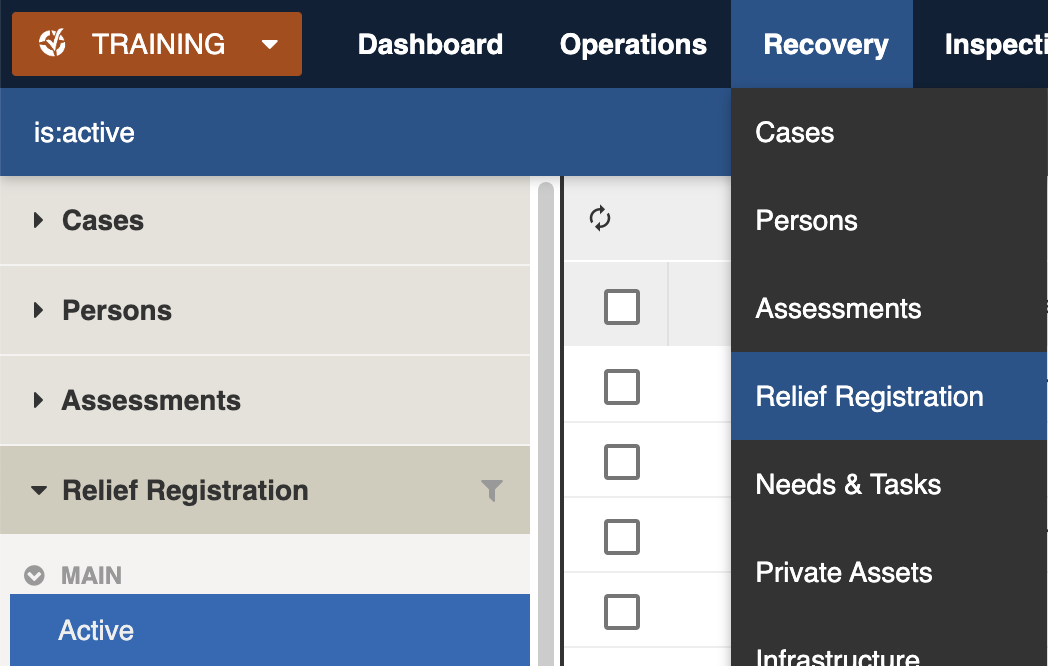Click the refresh icon above the list

[600, 218]
